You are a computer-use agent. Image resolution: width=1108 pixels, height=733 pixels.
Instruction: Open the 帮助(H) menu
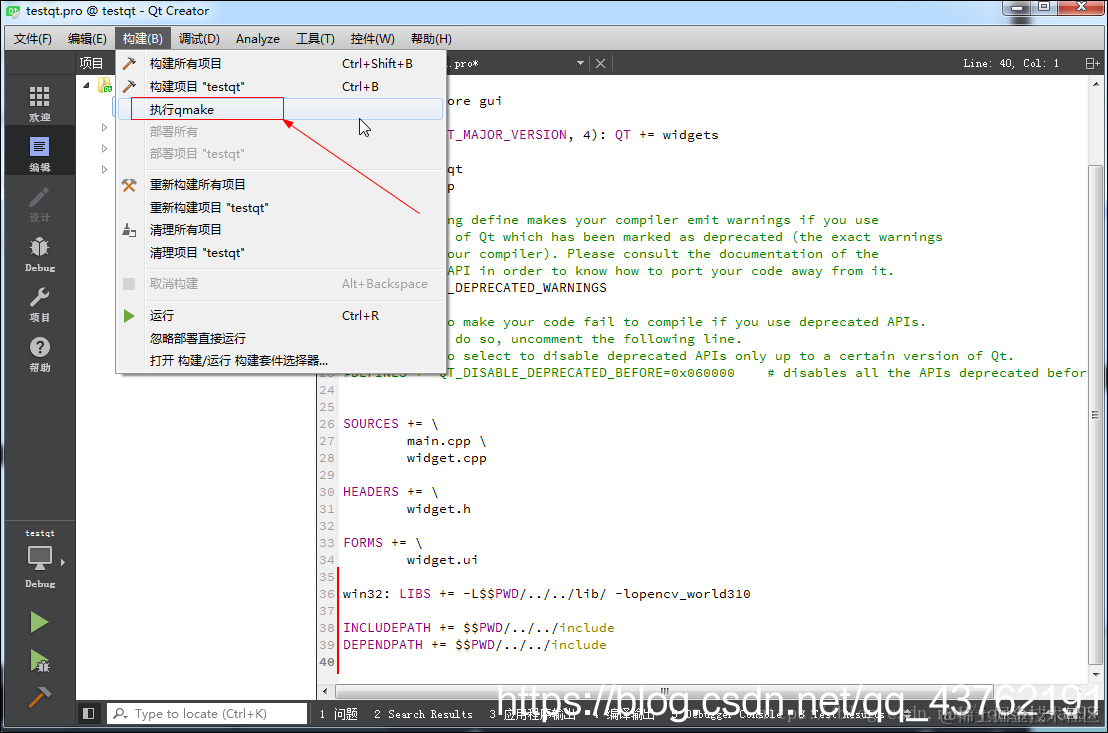point(431,38)
